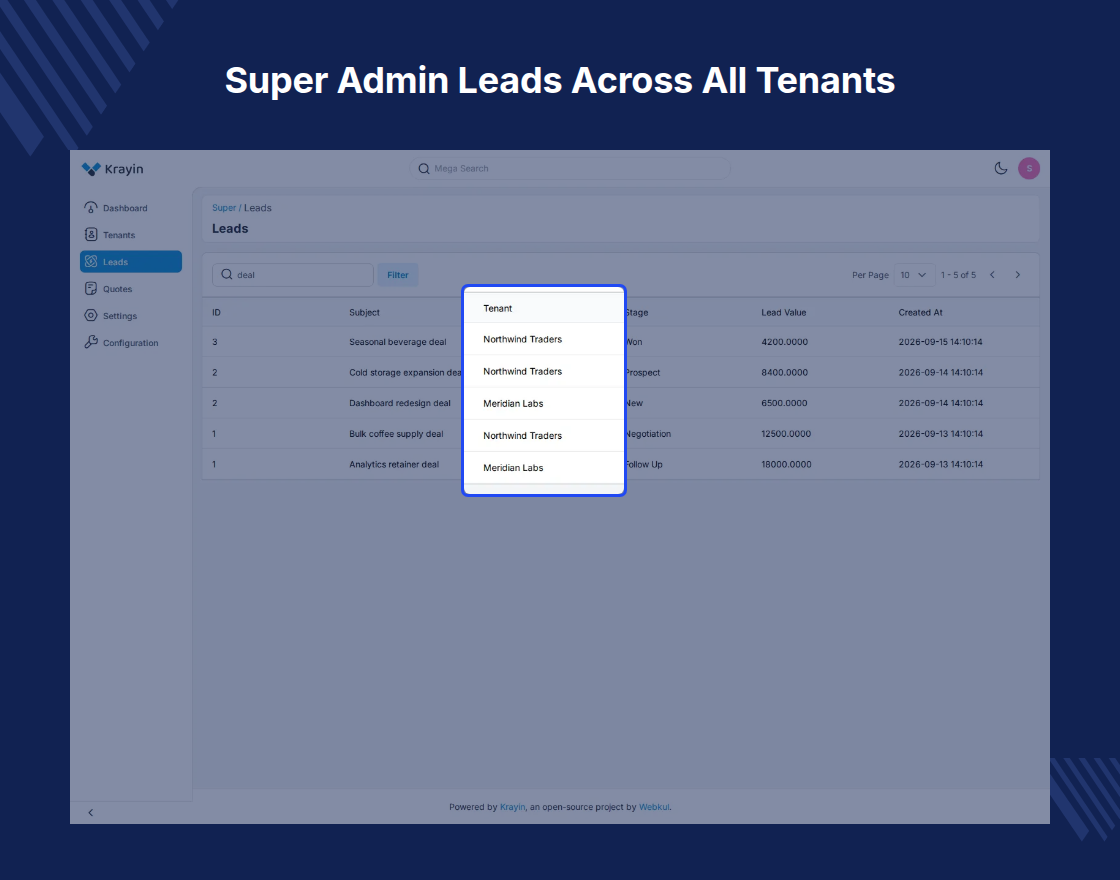1120x880 pixels.
Task: Open the user avatar menu
Action: coord(1029,169)
